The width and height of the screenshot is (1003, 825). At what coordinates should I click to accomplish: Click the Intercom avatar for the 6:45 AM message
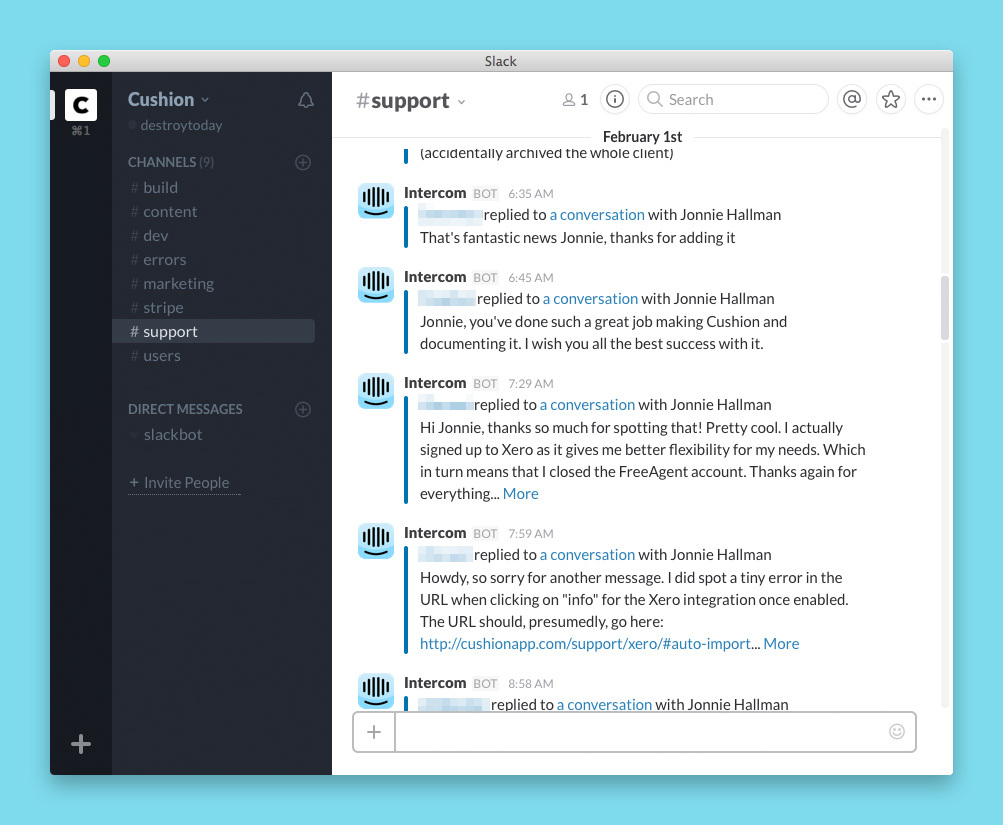coord(375,285)
